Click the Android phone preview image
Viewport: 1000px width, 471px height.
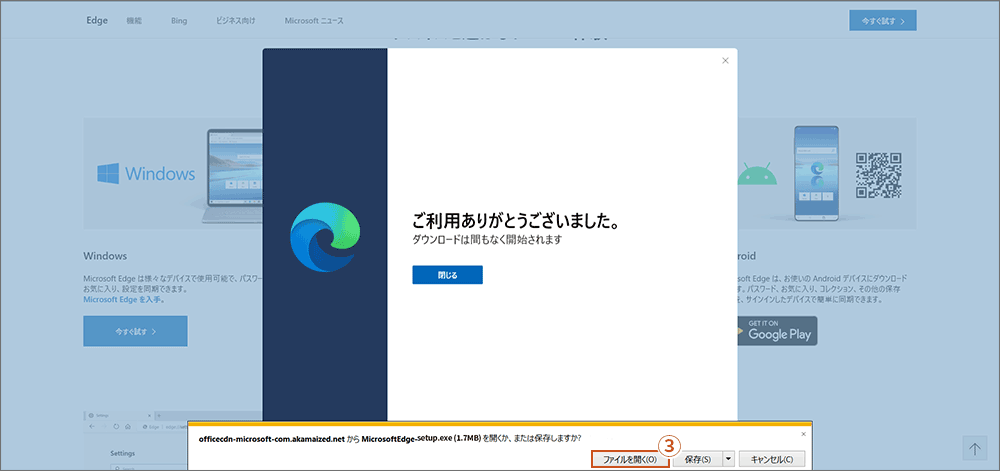816,174
